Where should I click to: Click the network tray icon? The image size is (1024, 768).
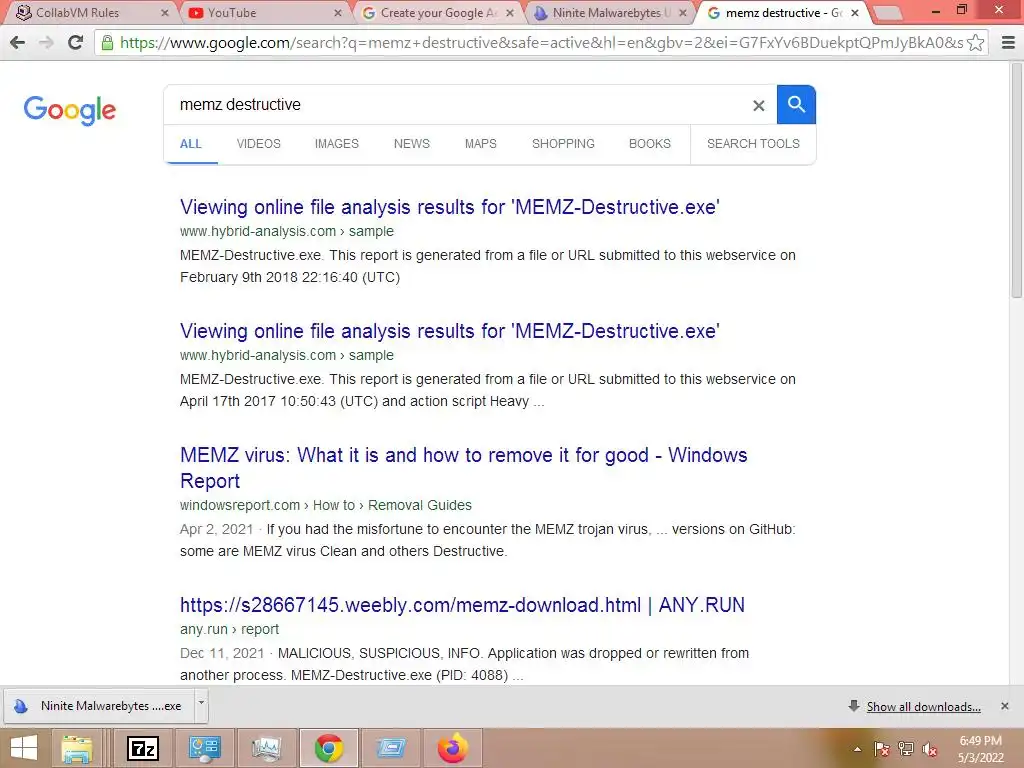(906, 749)
